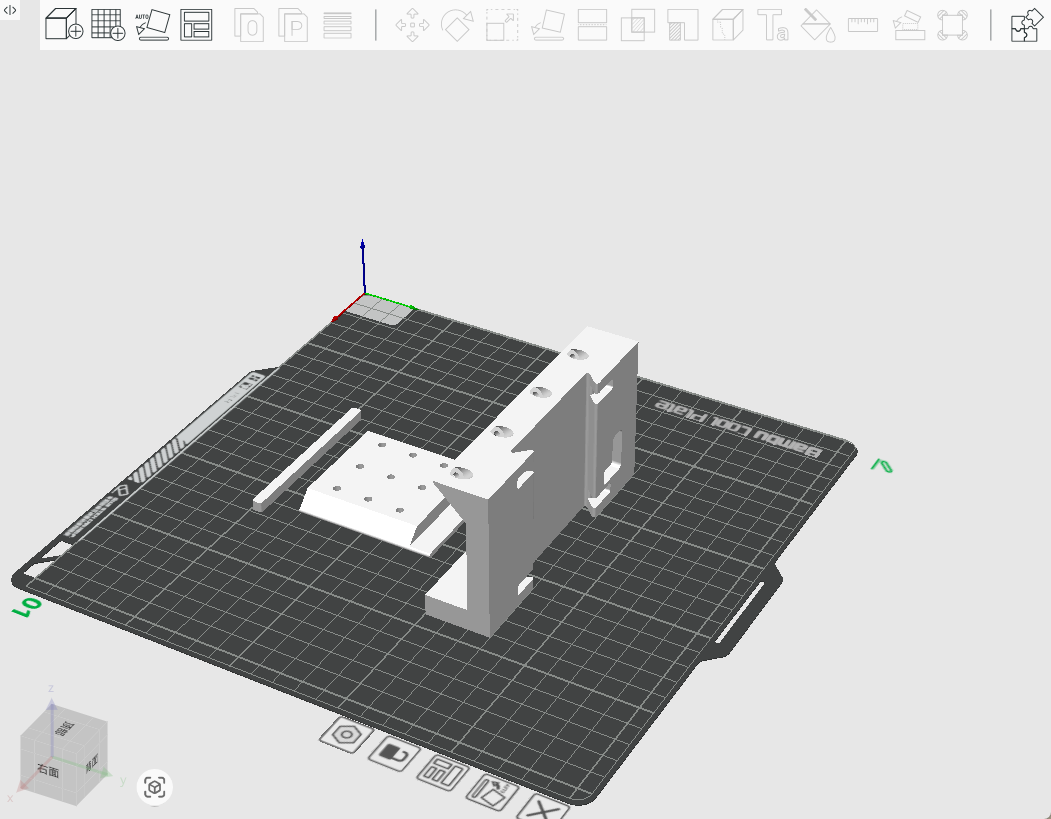The height and width of the screenshot is (819, 1051).
Task: Select the Scale gizmo tool
Action: coord(502,25)
